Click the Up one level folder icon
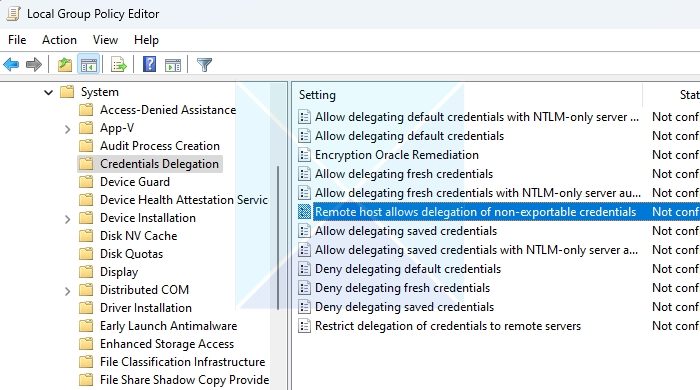700x390 pixels. (65, 65)
